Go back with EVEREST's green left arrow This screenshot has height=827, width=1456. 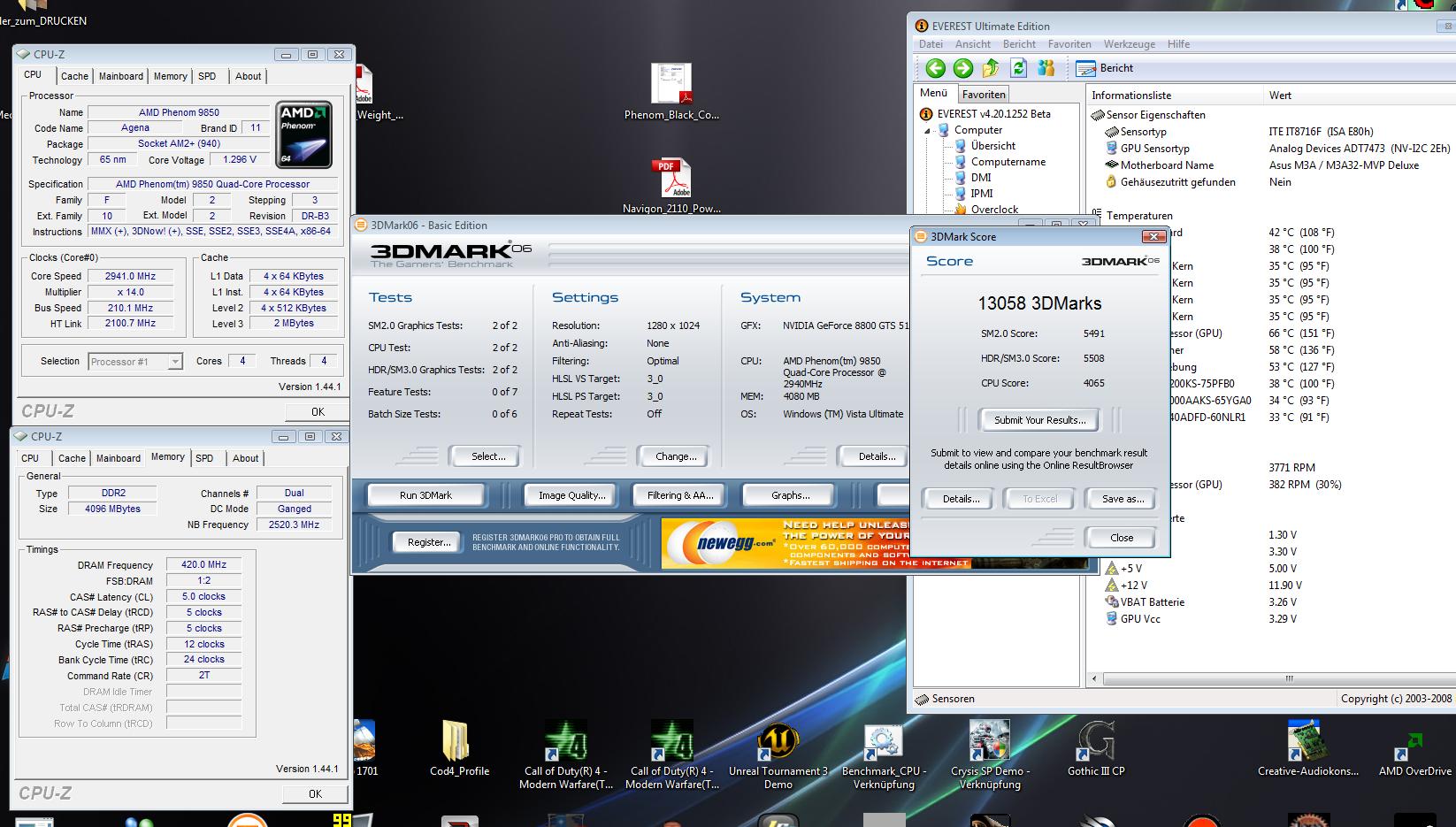(935, 68)
